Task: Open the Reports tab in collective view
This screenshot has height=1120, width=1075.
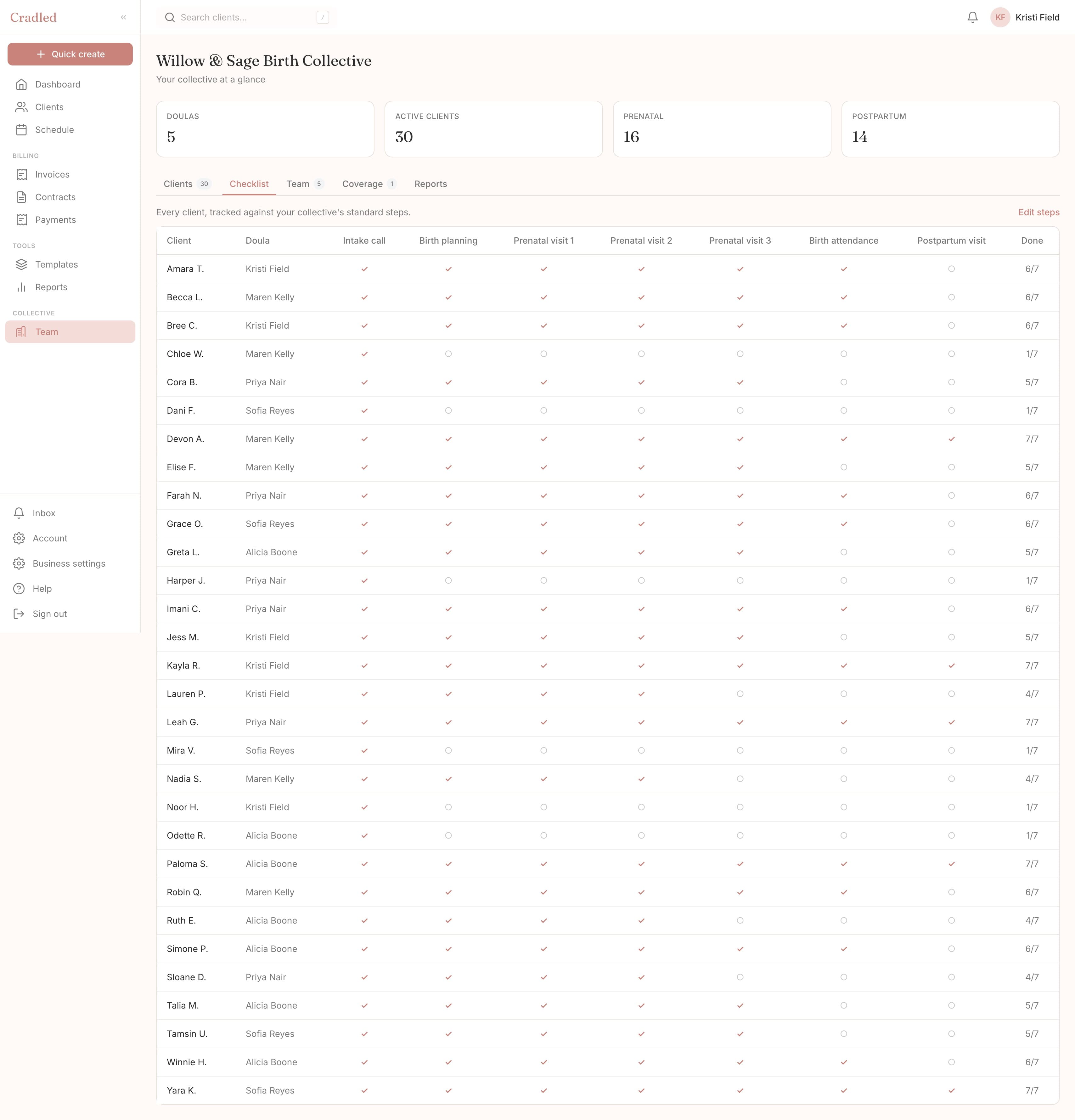Action: coord(431,184)
